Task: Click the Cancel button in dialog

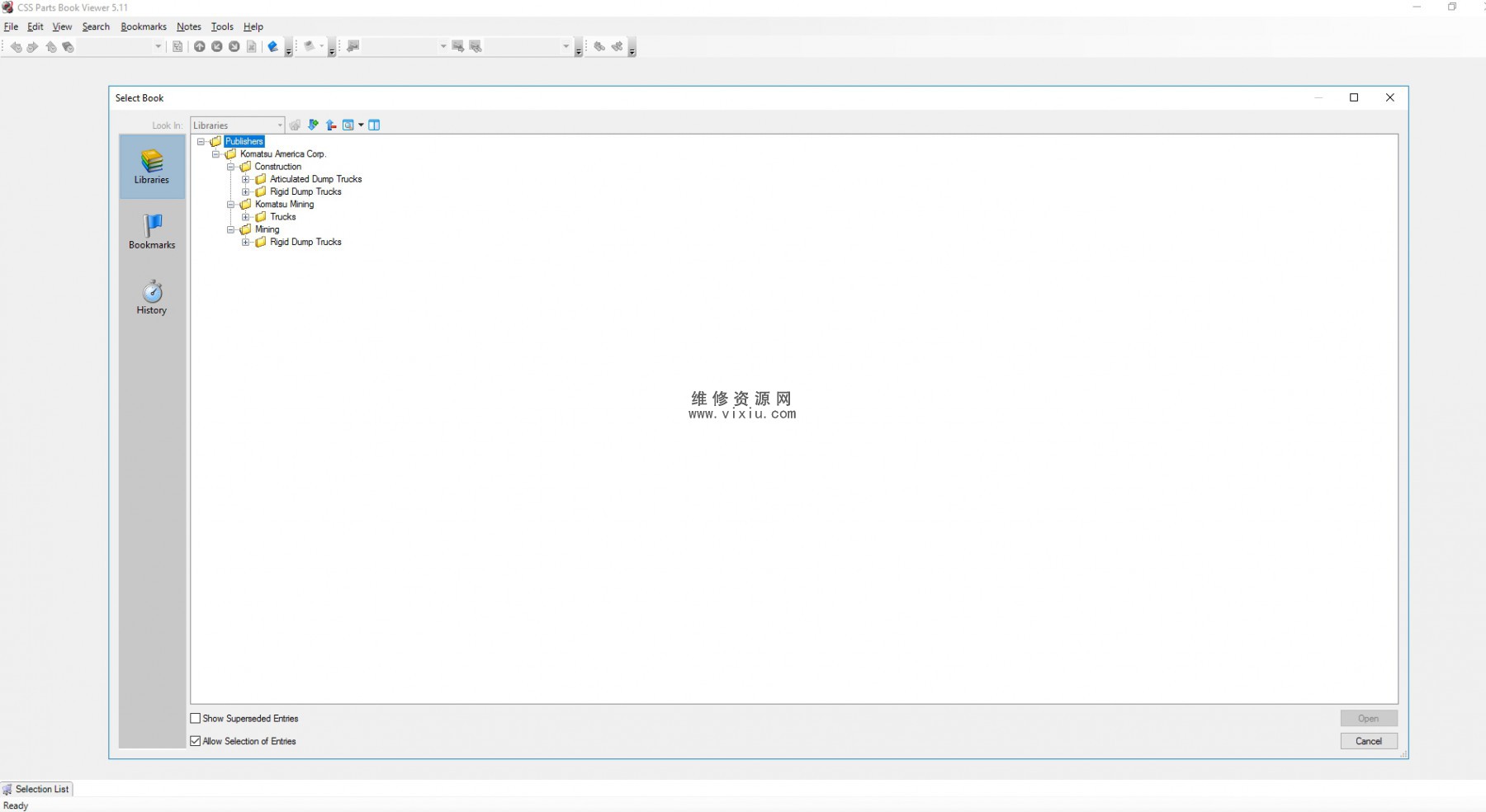Action: pyautogui.click(x=1369, y=741)
